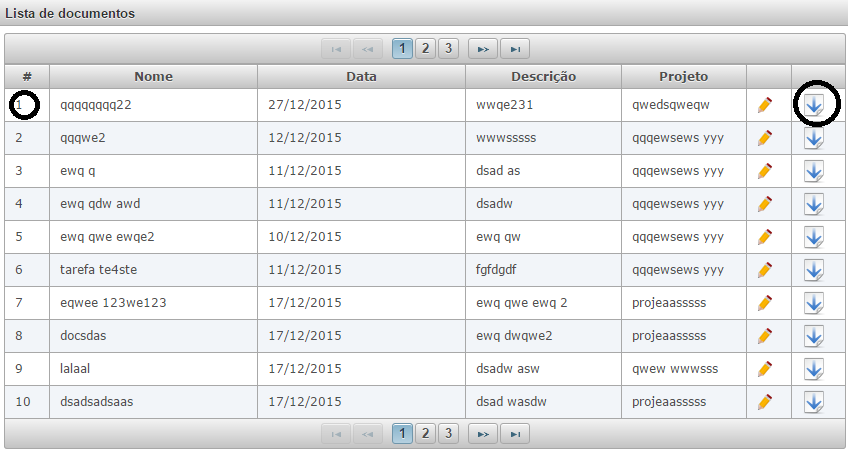This screenshot has width=848, height=453.
Task: Click name 'lalaal'
Action: [75, 369]
